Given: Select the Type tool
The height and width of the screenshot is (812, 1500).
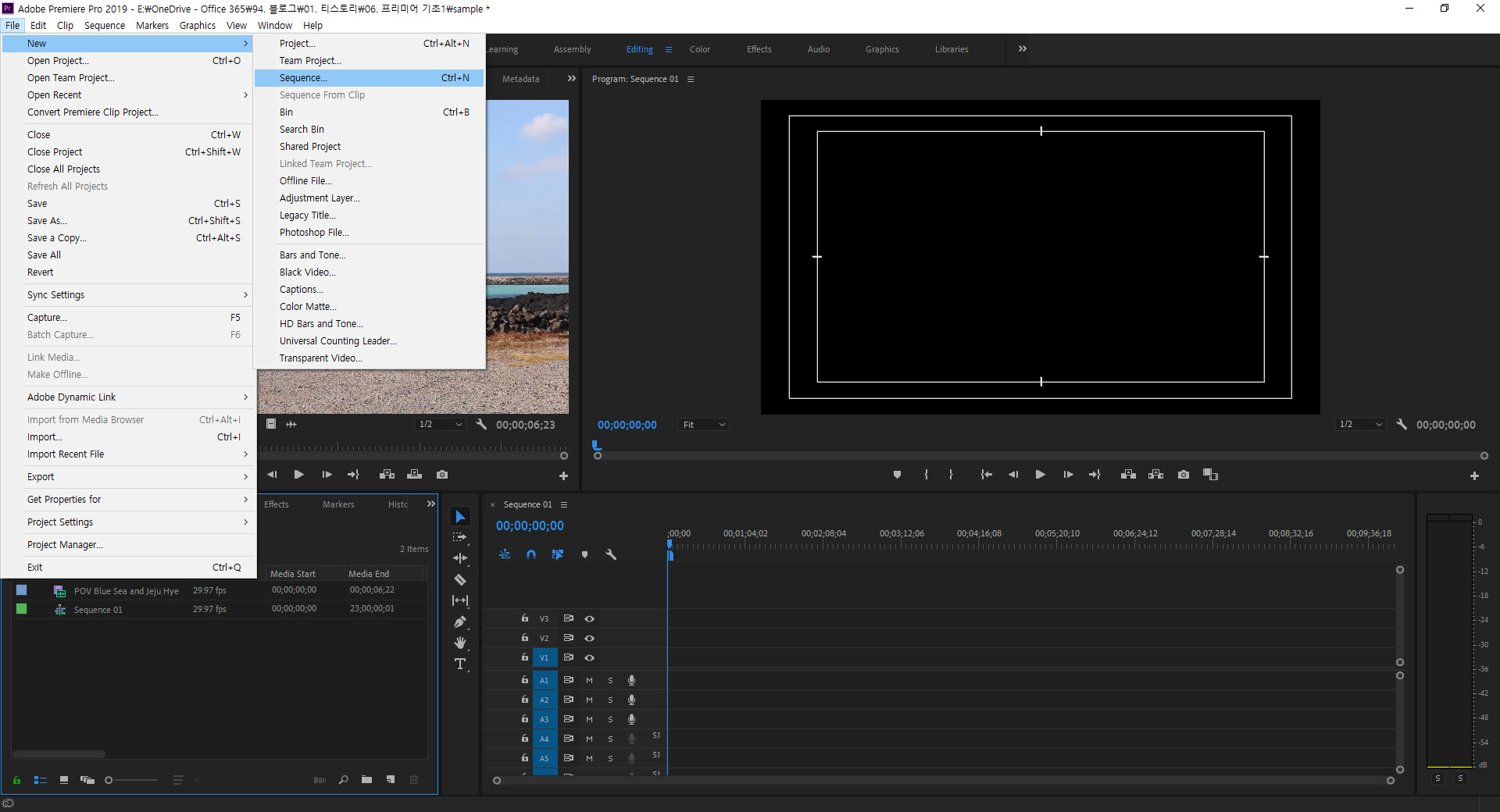Looking at the screenshot, I should pyautogui.click(x=460, y=664).
